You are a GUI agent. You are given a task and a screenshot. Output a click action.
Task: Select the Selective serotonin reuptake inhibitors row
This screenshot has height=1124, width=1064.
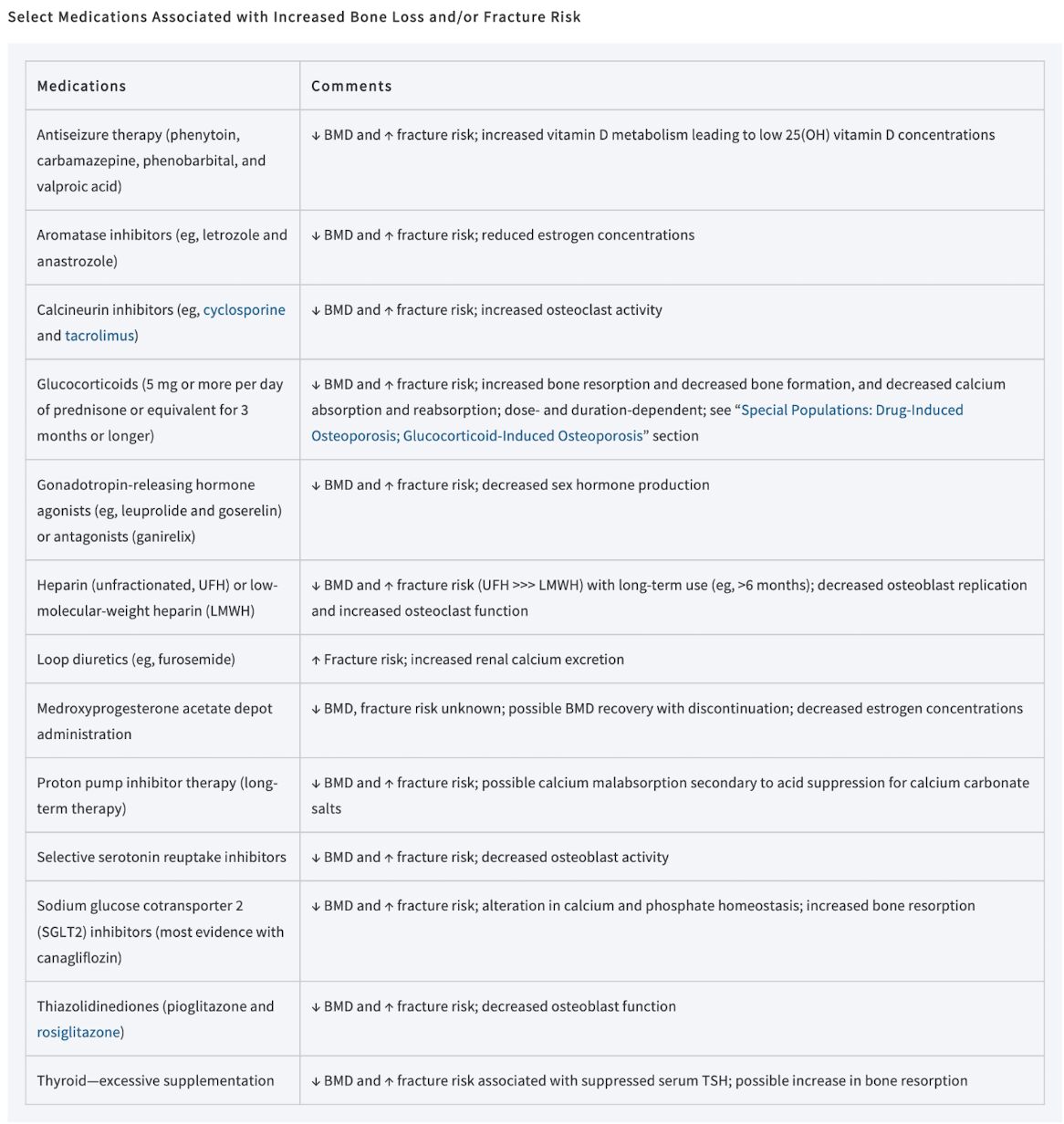point(535,857)
